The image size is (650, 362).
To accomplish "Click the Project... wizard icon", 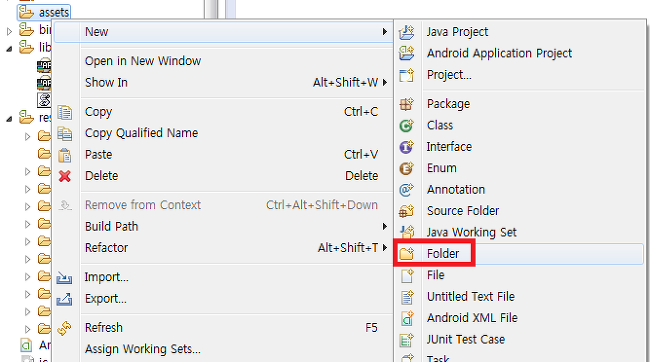I will (x=406, y=75).
